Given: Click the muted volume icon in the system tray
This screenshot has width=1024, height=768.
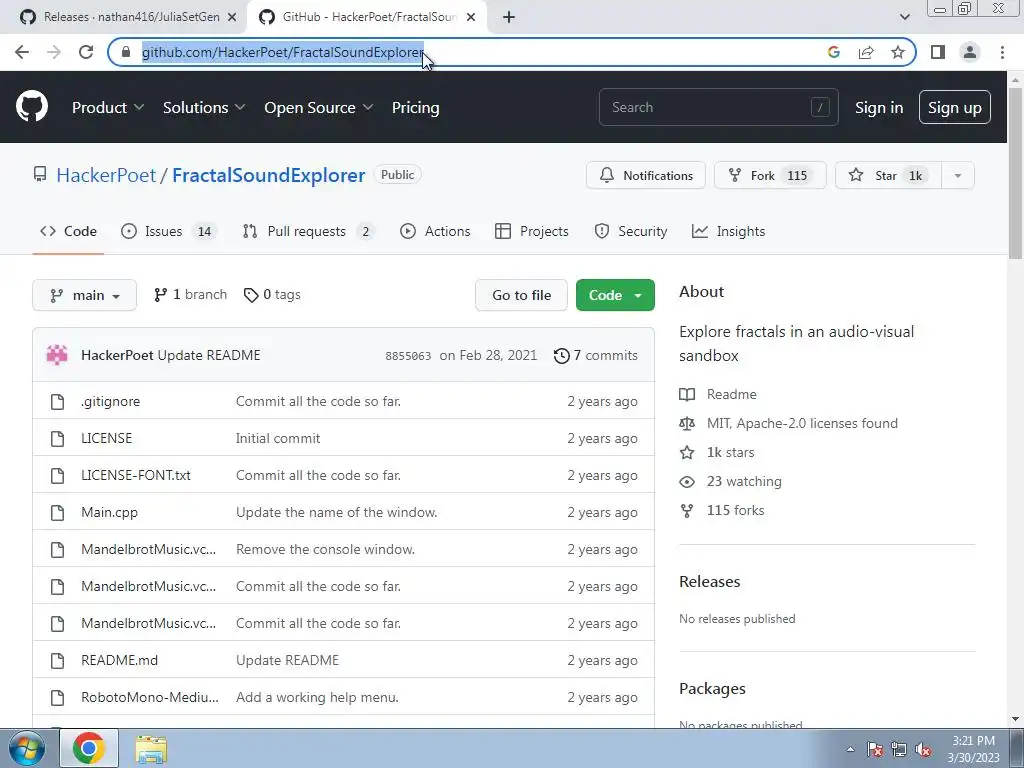Looking at the screenshot, I should [x=923, y=749].
